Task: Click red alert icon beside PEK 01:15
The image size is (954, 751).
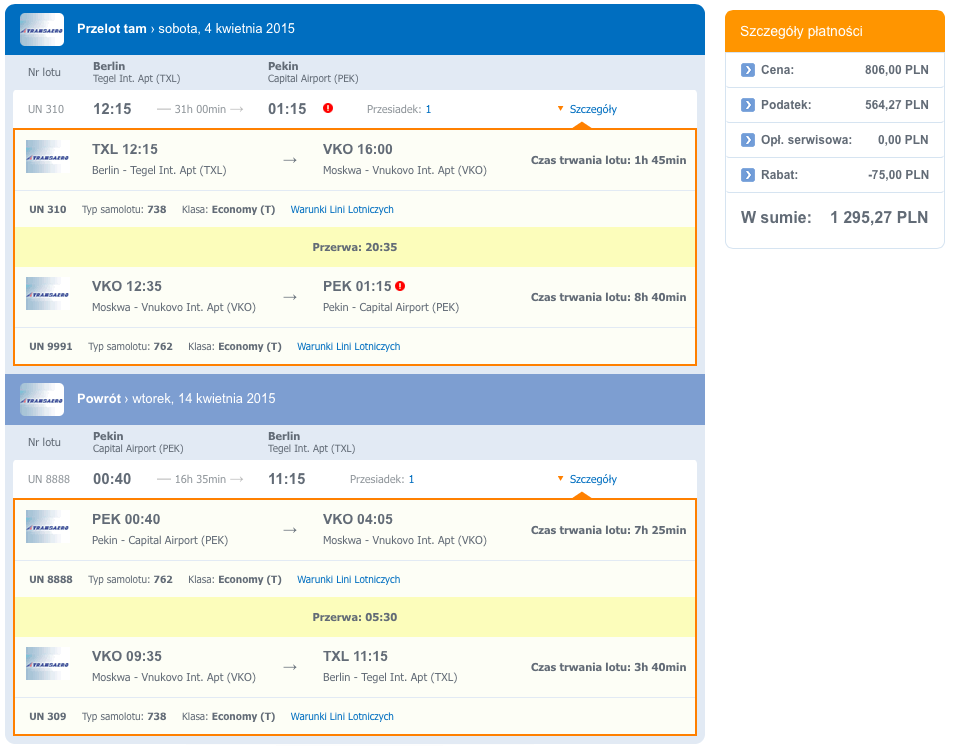Action: 400,286
